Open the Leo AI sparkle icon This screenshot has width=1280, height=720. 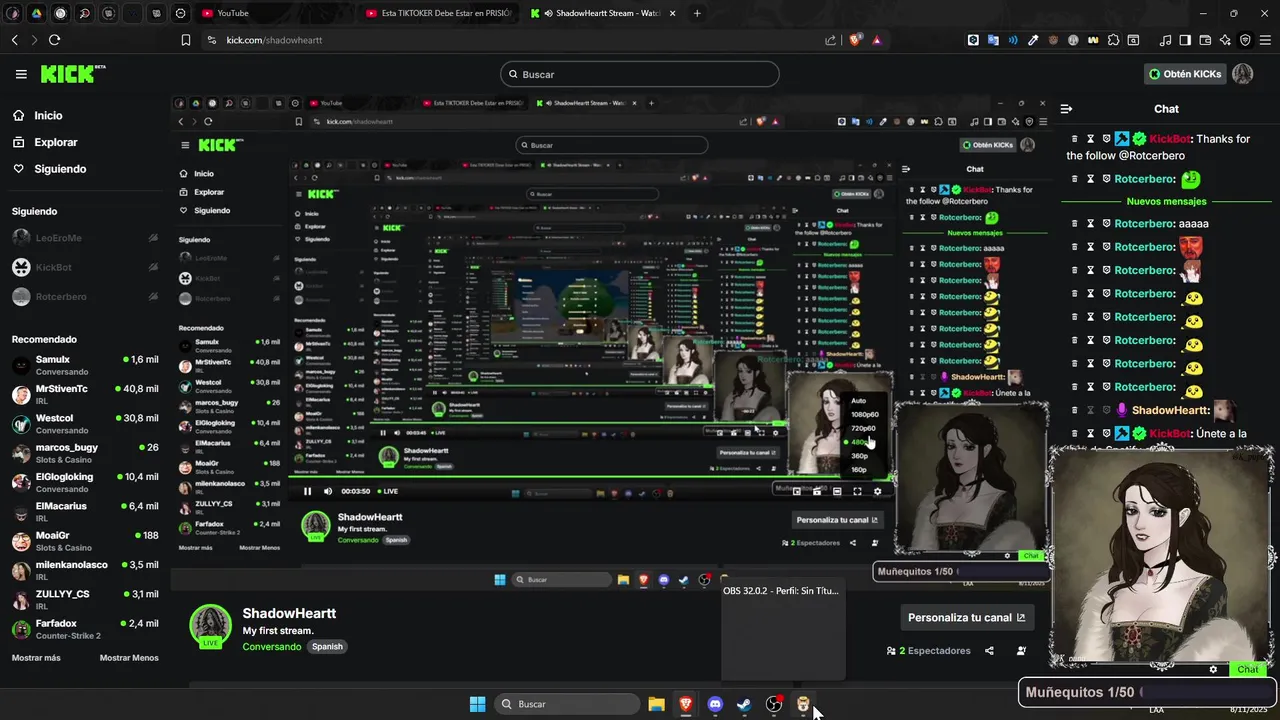coord(1225,40)
